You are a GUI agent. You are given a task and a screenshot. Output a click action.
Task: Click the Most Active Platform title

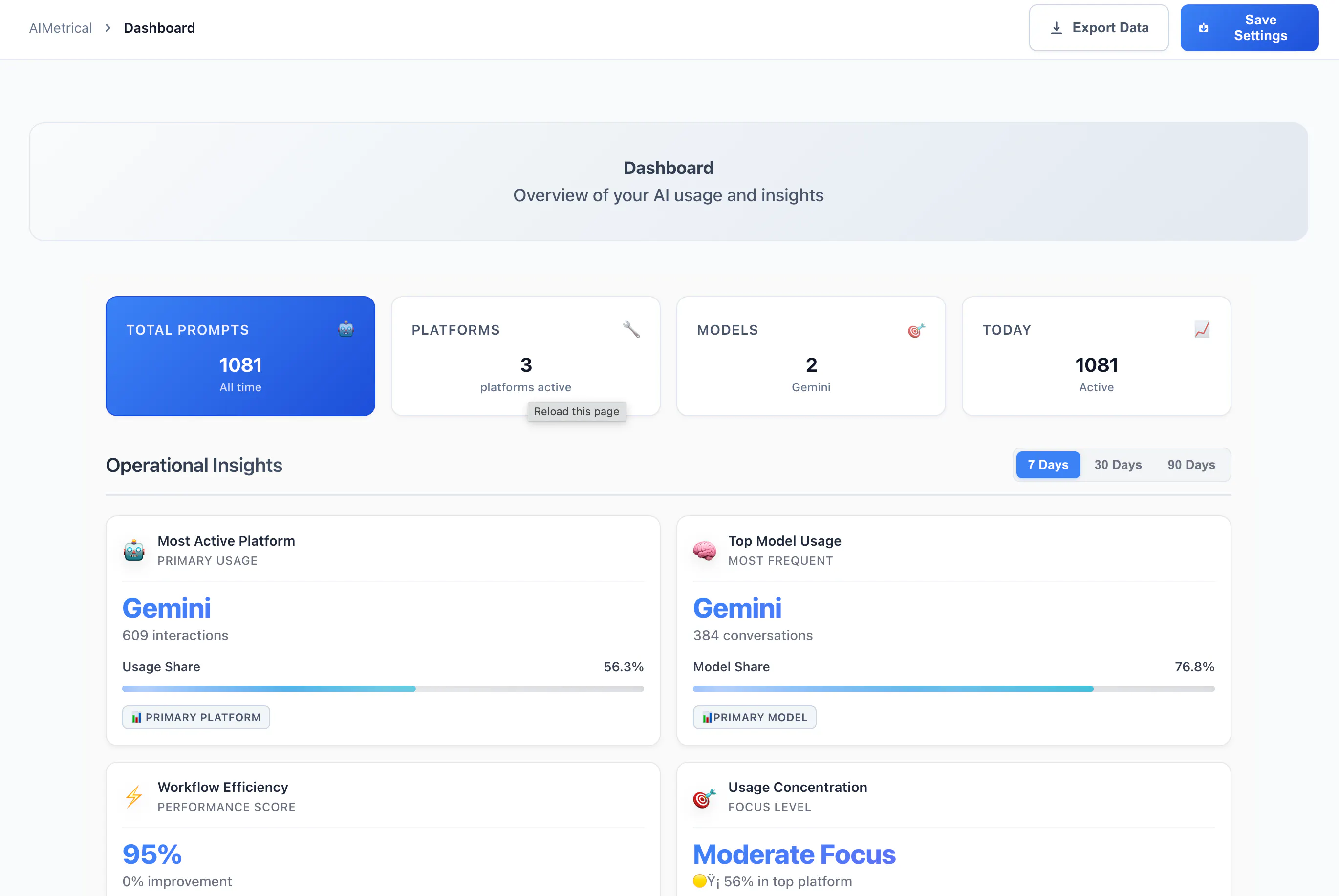(x=226, y=540)
